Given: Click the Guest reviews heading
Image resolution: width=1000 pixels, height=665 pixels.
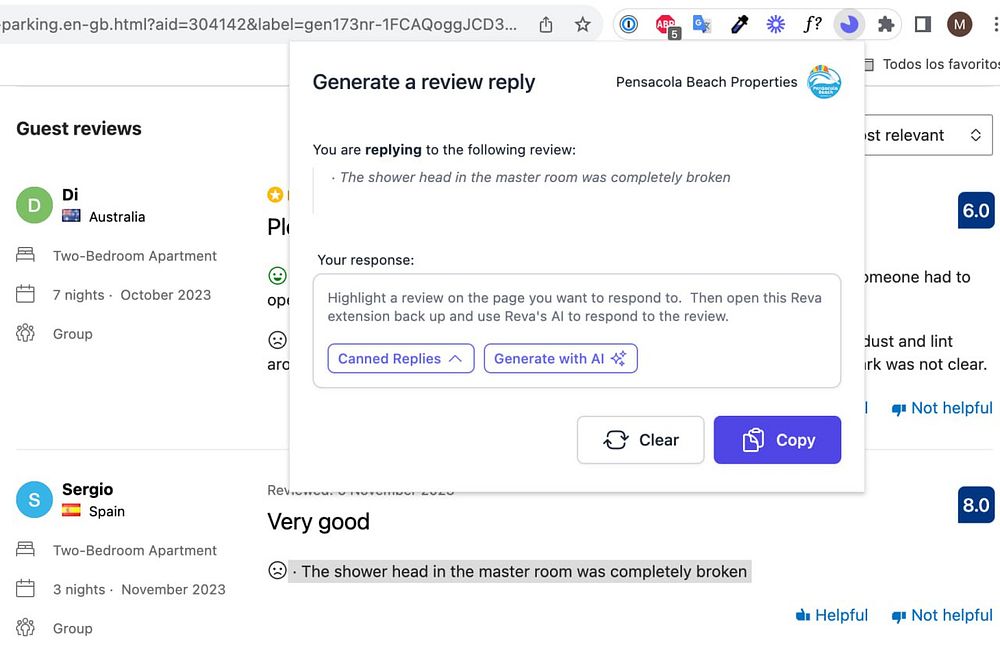Looking at the screenshot, I should pyautogui.click(x=79, y=129).
